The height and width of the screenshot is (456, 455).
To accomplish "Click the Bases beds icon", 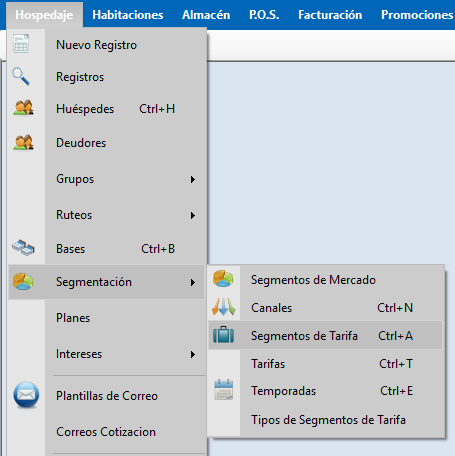I will [x=23, y=248].
